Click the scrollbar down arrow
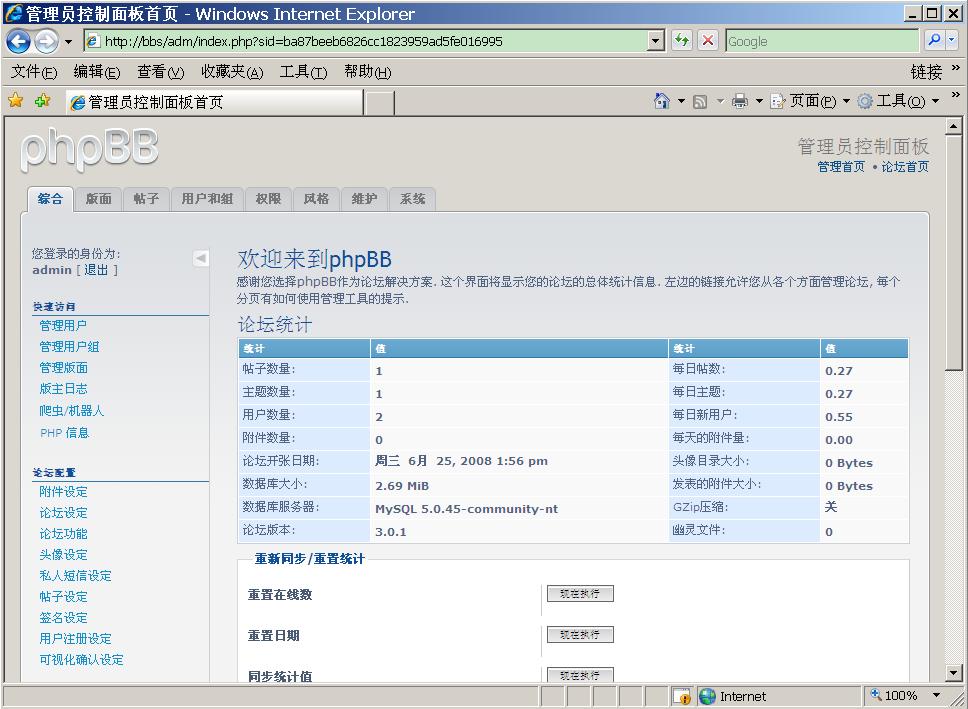 tap(954, 672)
